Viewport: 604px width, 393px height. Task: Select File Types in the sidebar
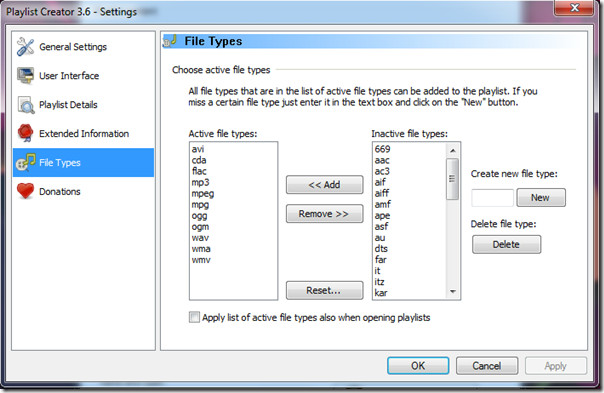[x=83, y=162]
